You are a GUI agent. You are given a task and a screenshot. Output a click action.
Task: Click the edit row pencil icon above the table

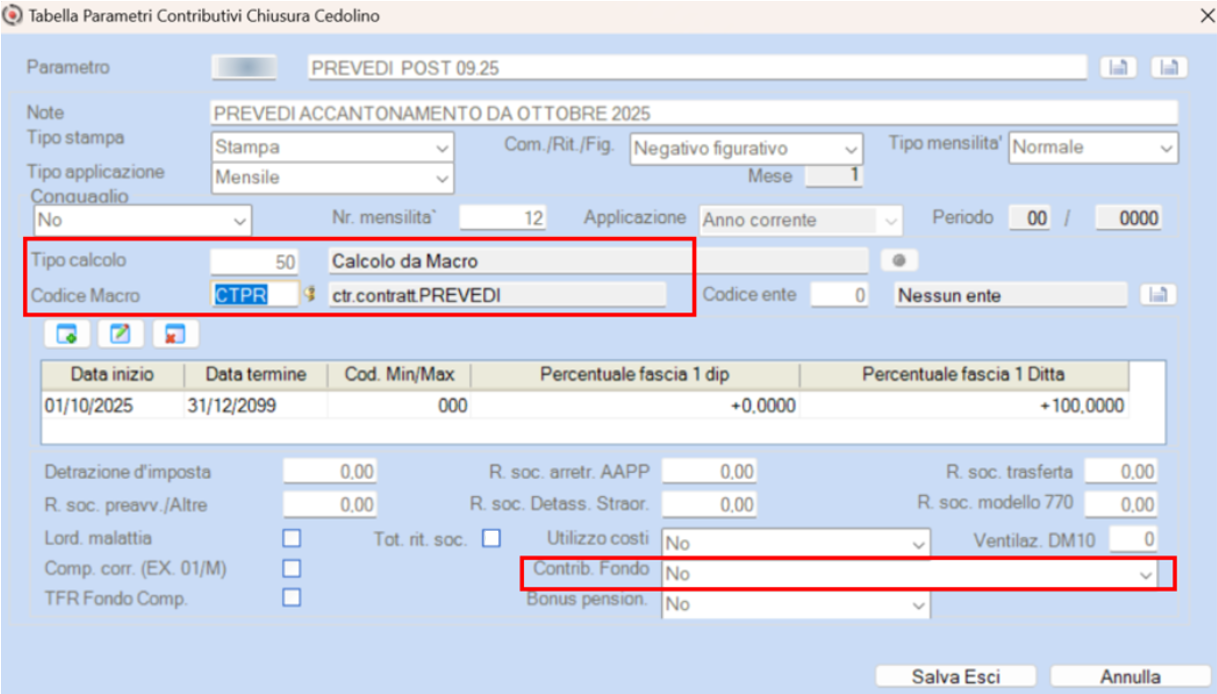coord(121,334)
